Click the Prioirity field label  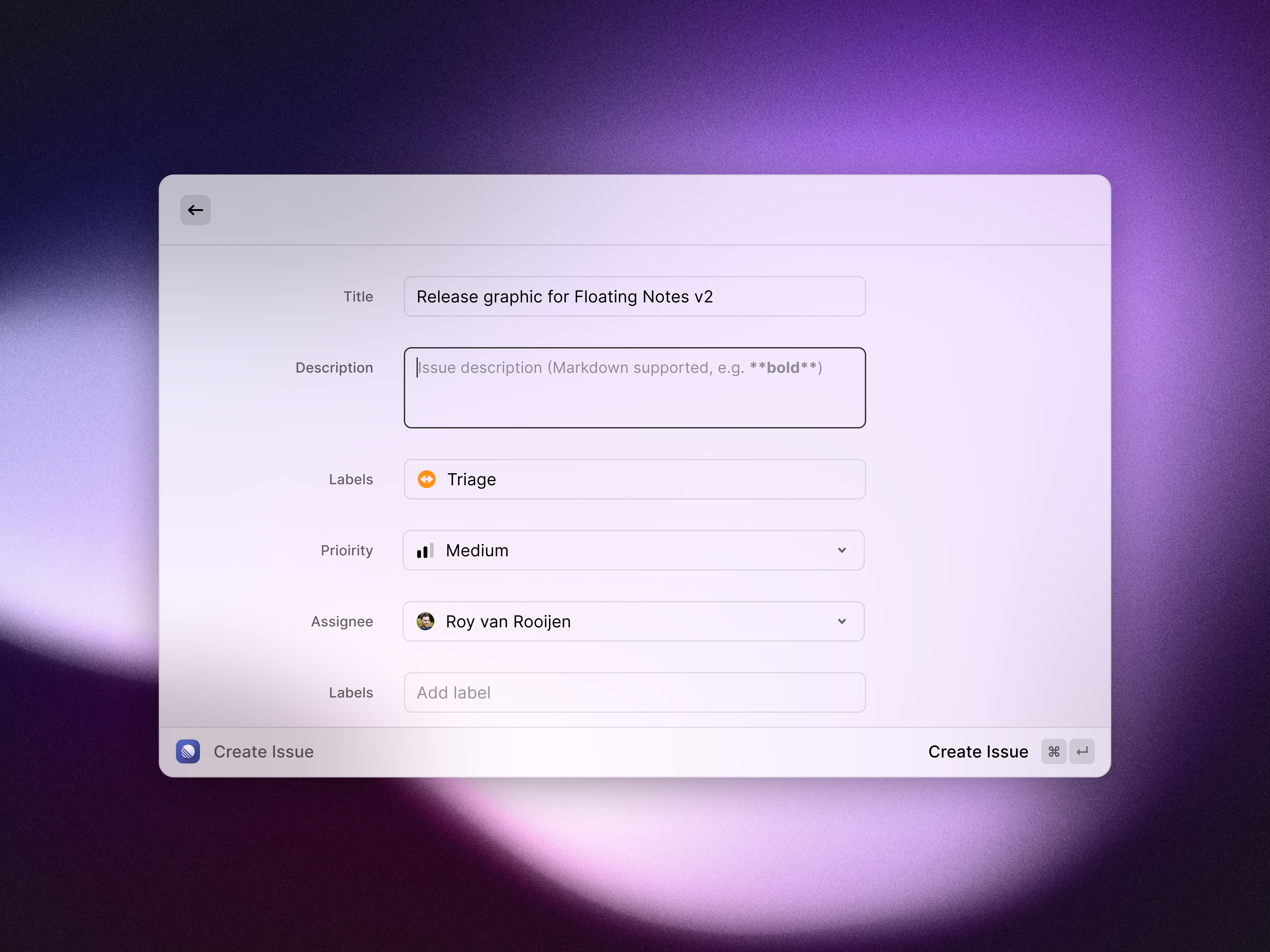click(x=347, y=550)
